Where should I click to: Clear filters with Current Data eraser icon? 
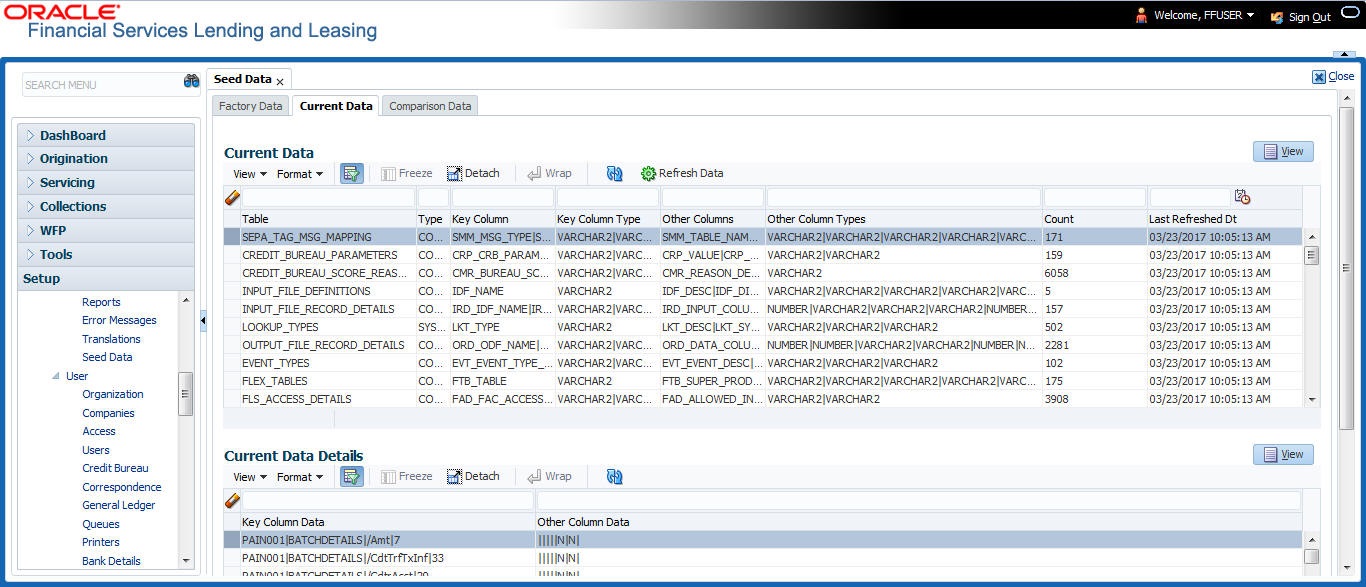(x=232, y=198)
